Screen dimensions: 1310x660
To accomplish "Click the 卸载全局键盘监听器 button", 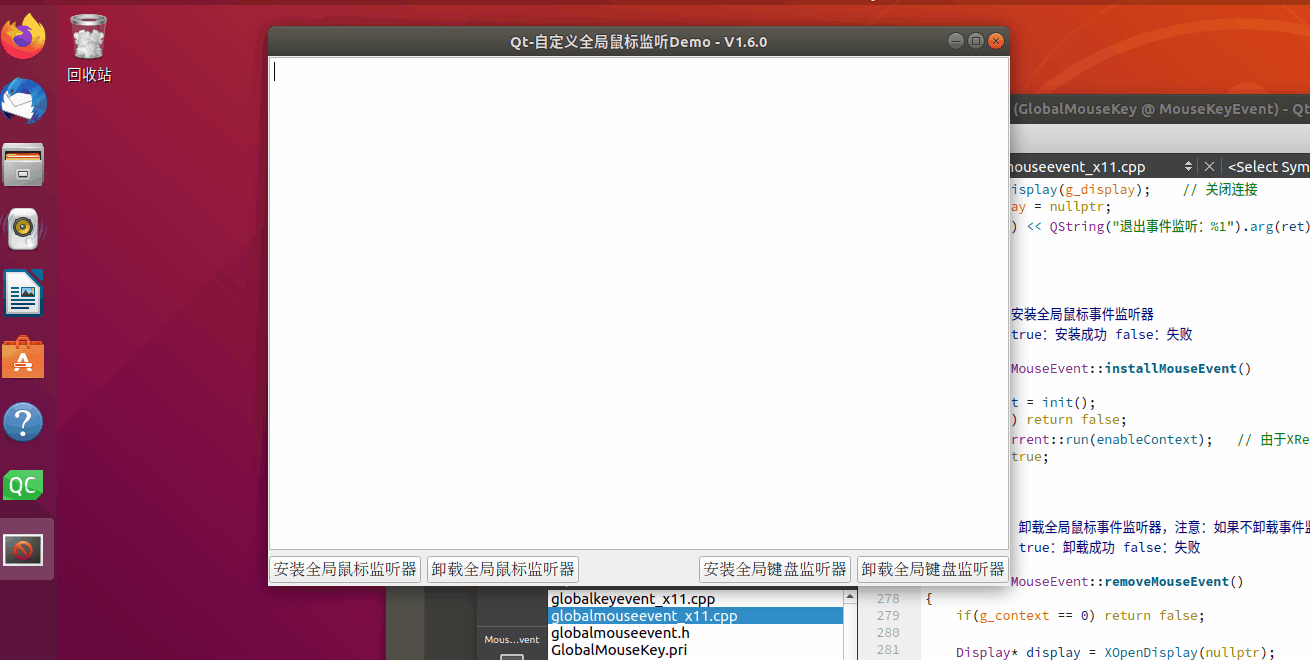I will pos(932,569).
